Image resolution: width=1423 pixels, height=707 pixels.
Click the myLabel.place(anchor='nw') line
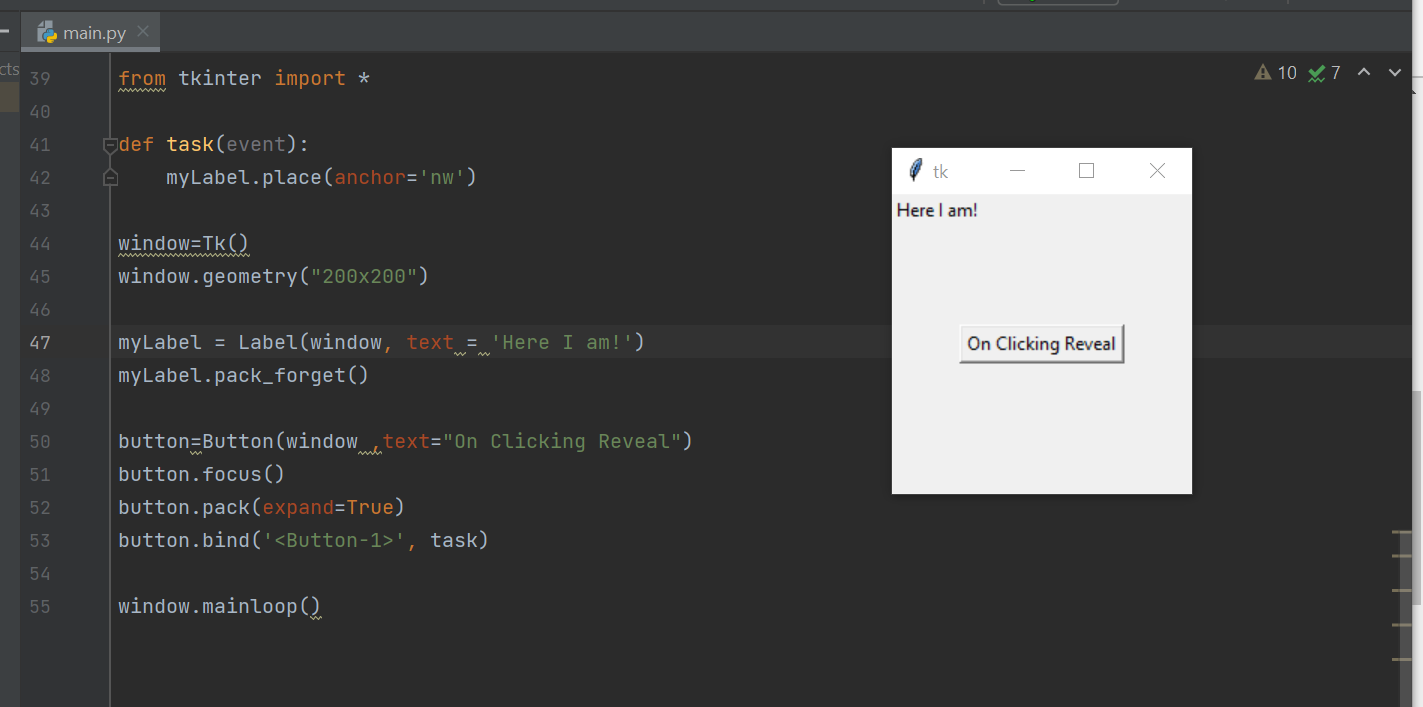[321, 178]
